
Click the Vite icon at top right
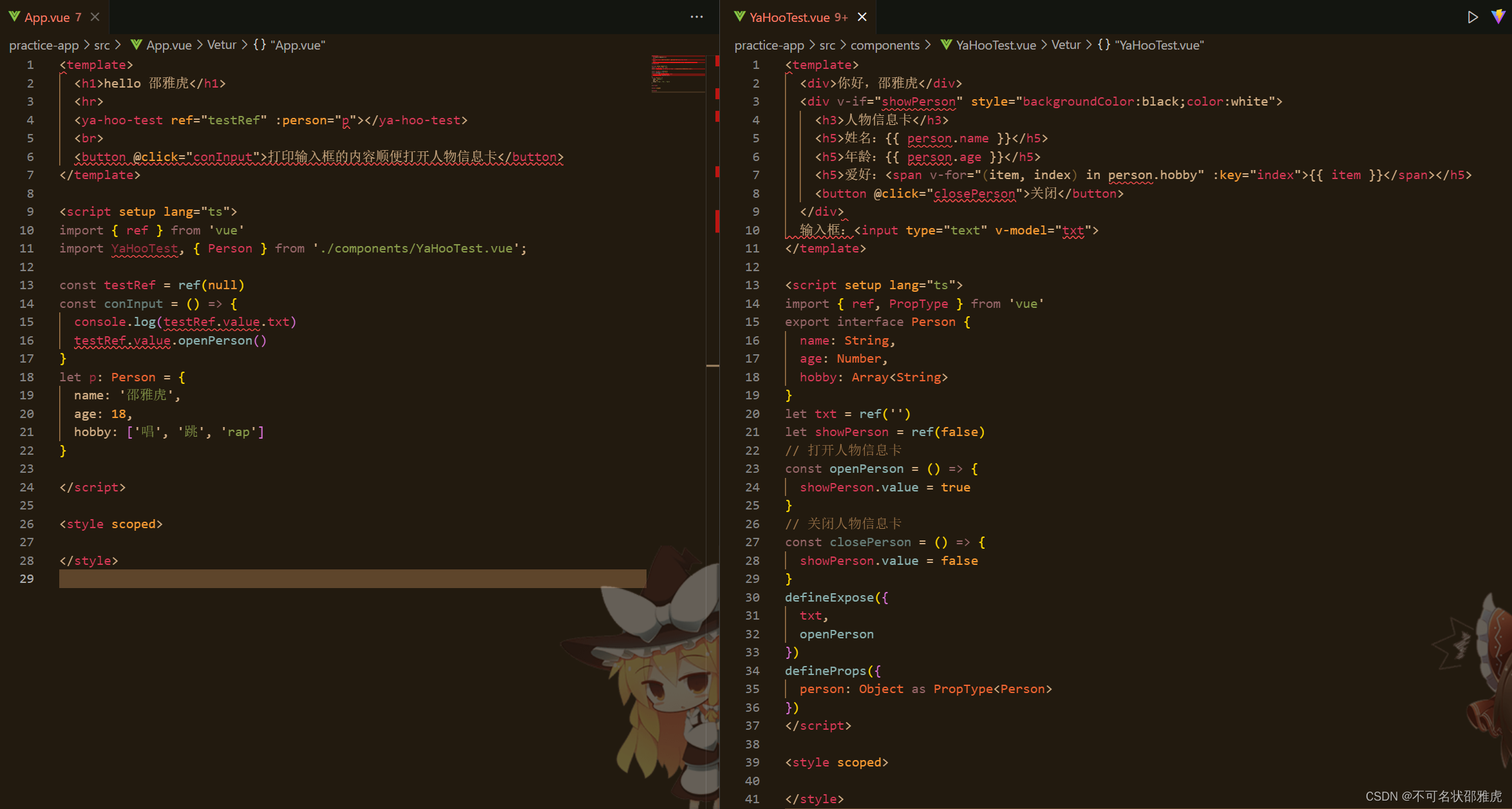point(1498,17)
